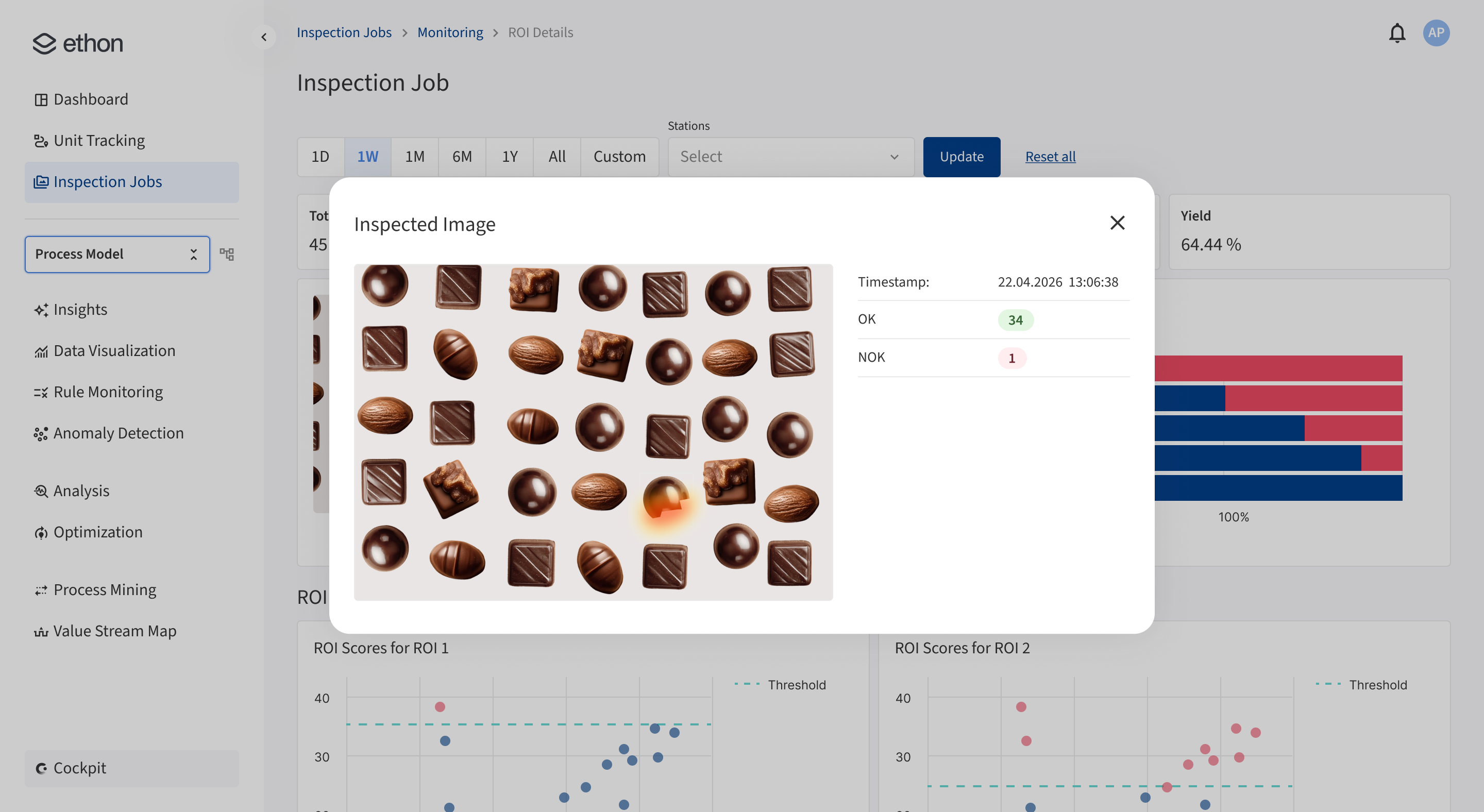The width and height of the screenshot is (1484, 812).
Task: Open the Stations Select dropdown
Action: pos(790,156)
